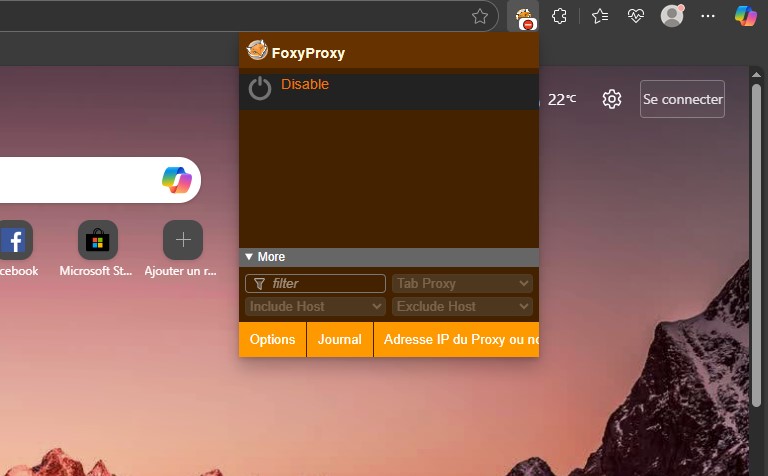Click the plus tile to add shortcut
Viewport: 768px width, 476px height.
click(183, 240)
